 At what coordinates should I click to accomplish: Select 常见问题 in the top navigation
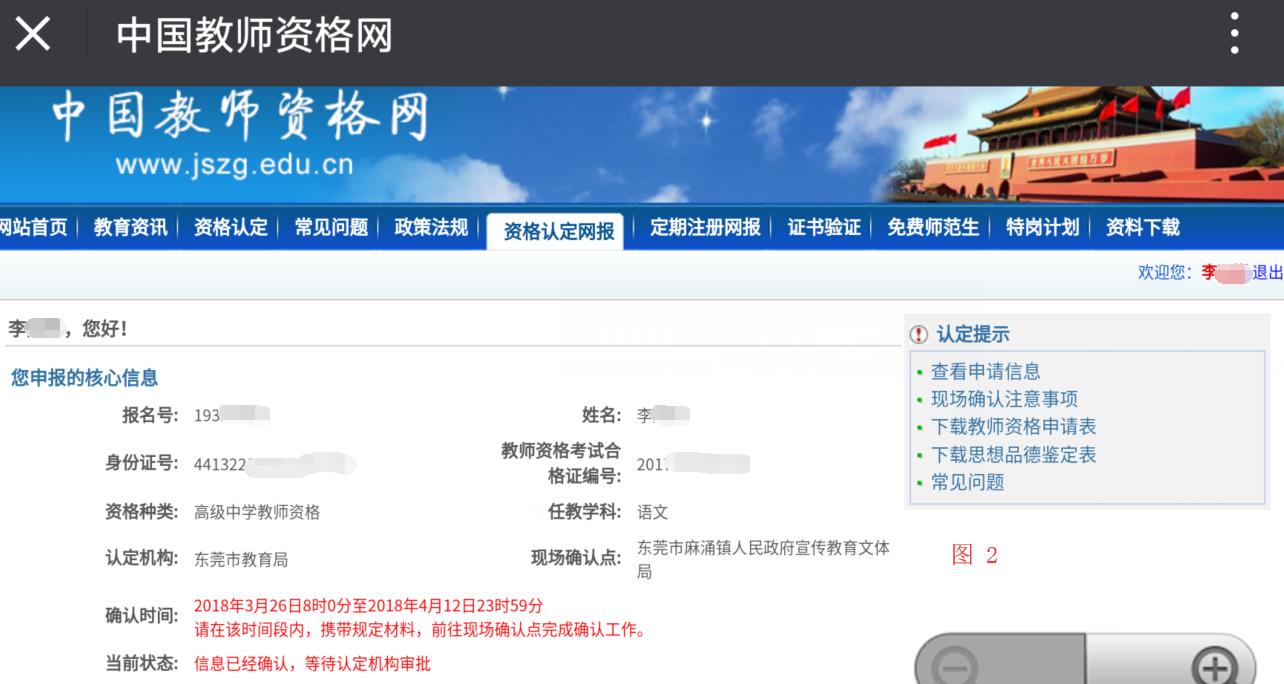tap(331, 228)
